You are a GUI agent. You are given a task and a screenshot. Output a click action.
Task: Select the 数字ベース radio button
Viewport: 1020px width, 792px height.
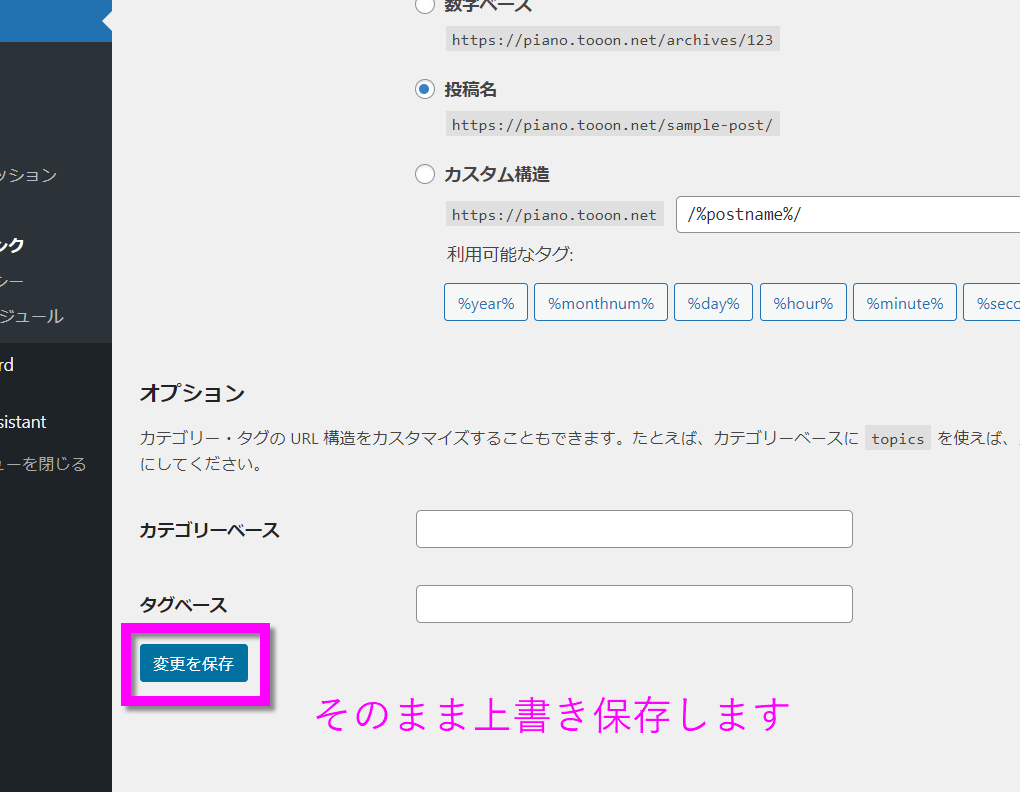(425, 6)
